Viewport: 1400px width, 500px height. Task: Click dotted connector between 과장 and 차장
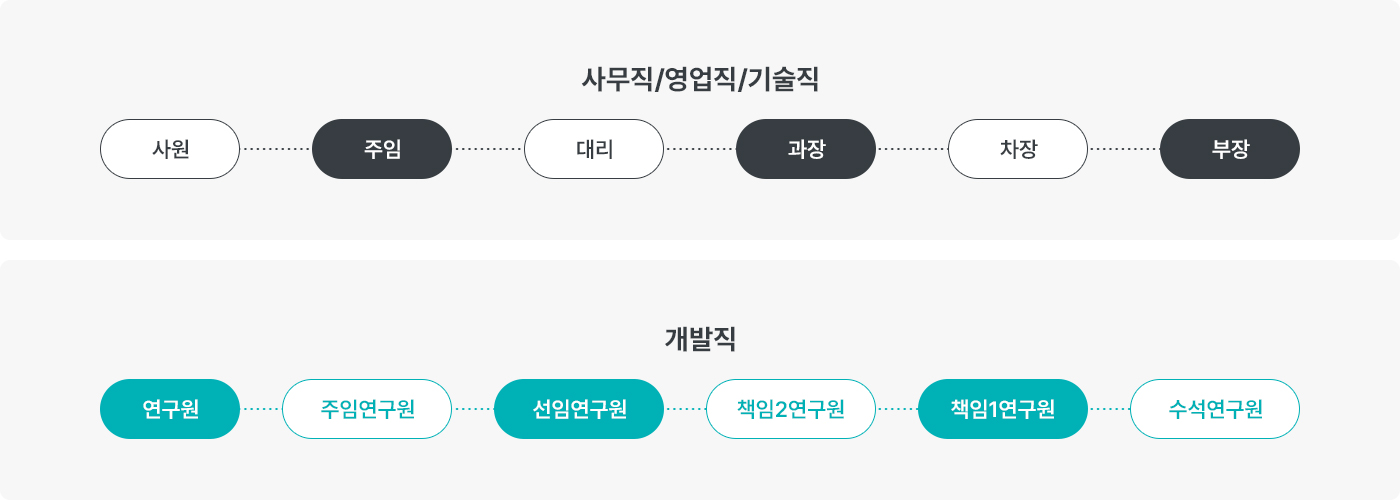[x=912, y=149]
